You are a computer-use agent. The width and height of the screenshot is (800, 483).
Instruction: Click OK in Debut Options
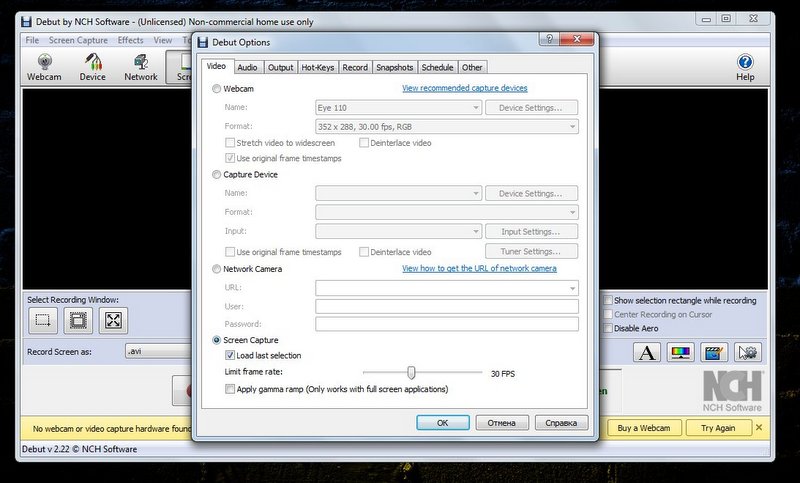click(442, 423)
